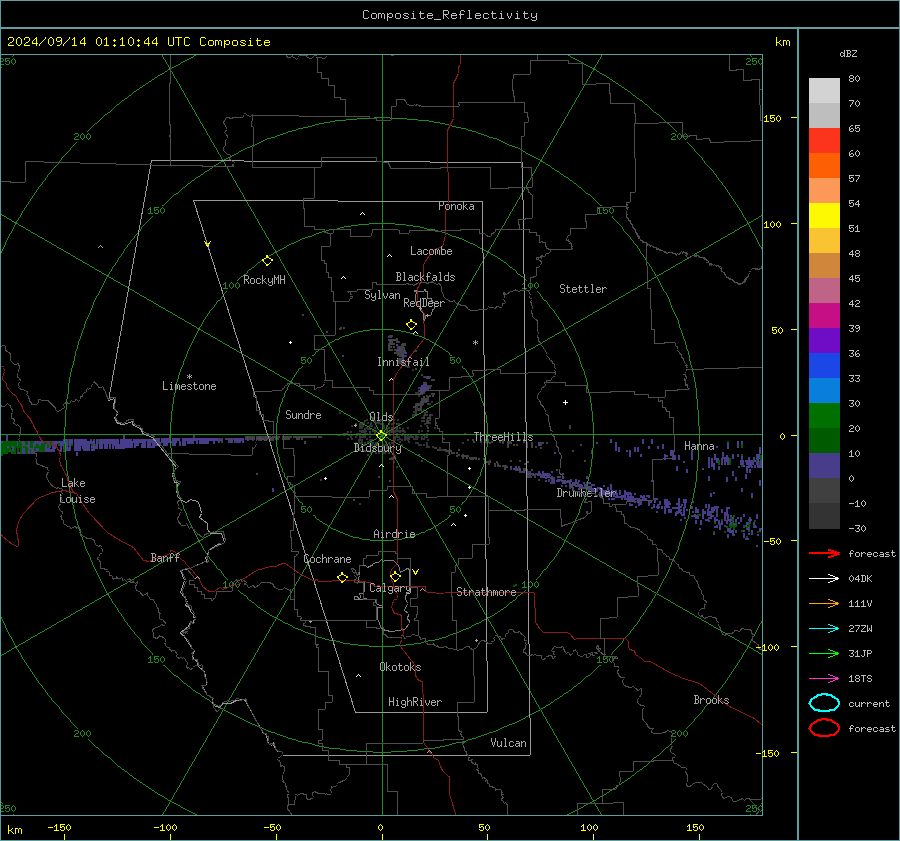Click the yellow diamond radar site at Olds

[381, 436]
